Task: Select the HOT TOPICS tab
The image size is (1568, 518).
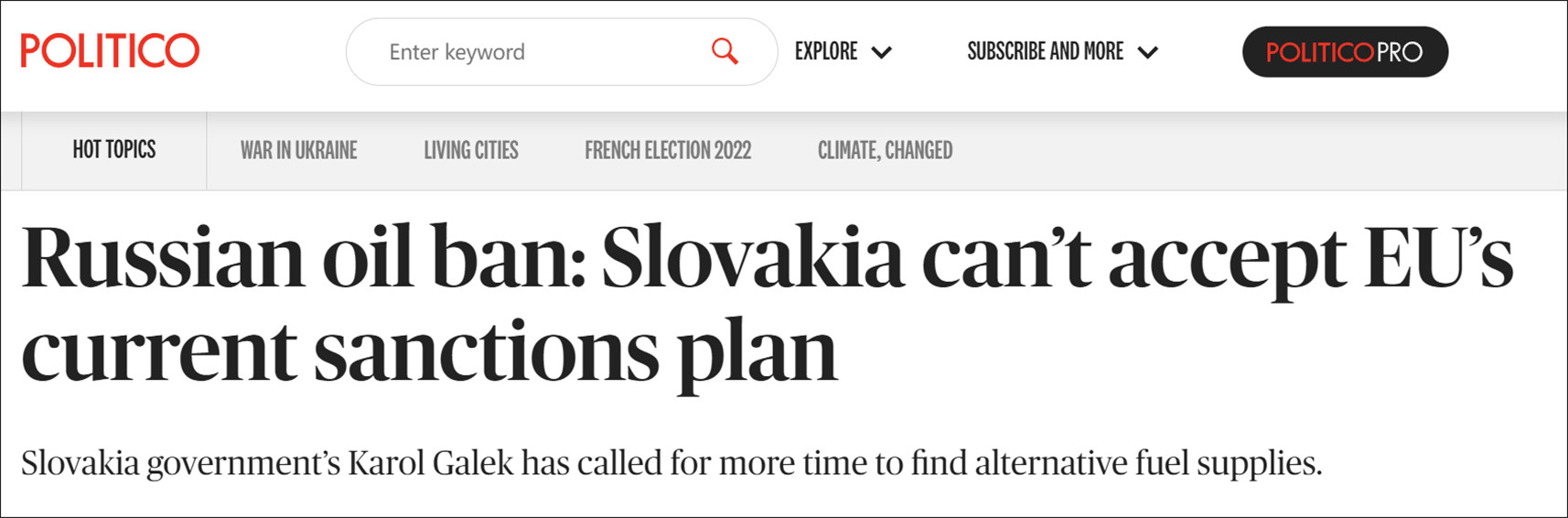Action: pyautogui.click(x=114, y=150)
